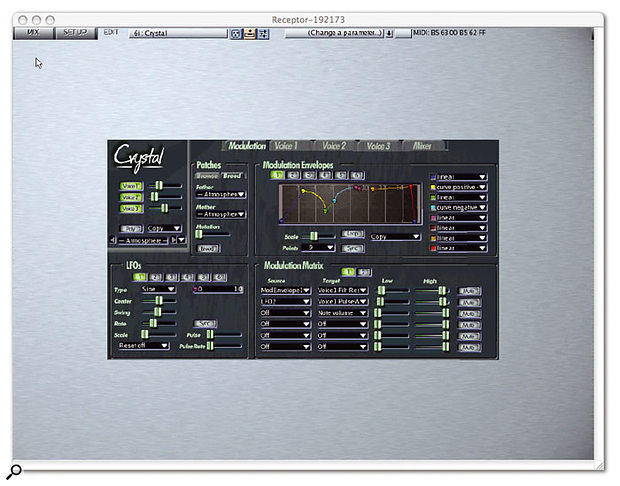The height and width of the screenshot is (486, 620).
Task: Switch to Modulation Matrix page 2
Action: (364, 272)
